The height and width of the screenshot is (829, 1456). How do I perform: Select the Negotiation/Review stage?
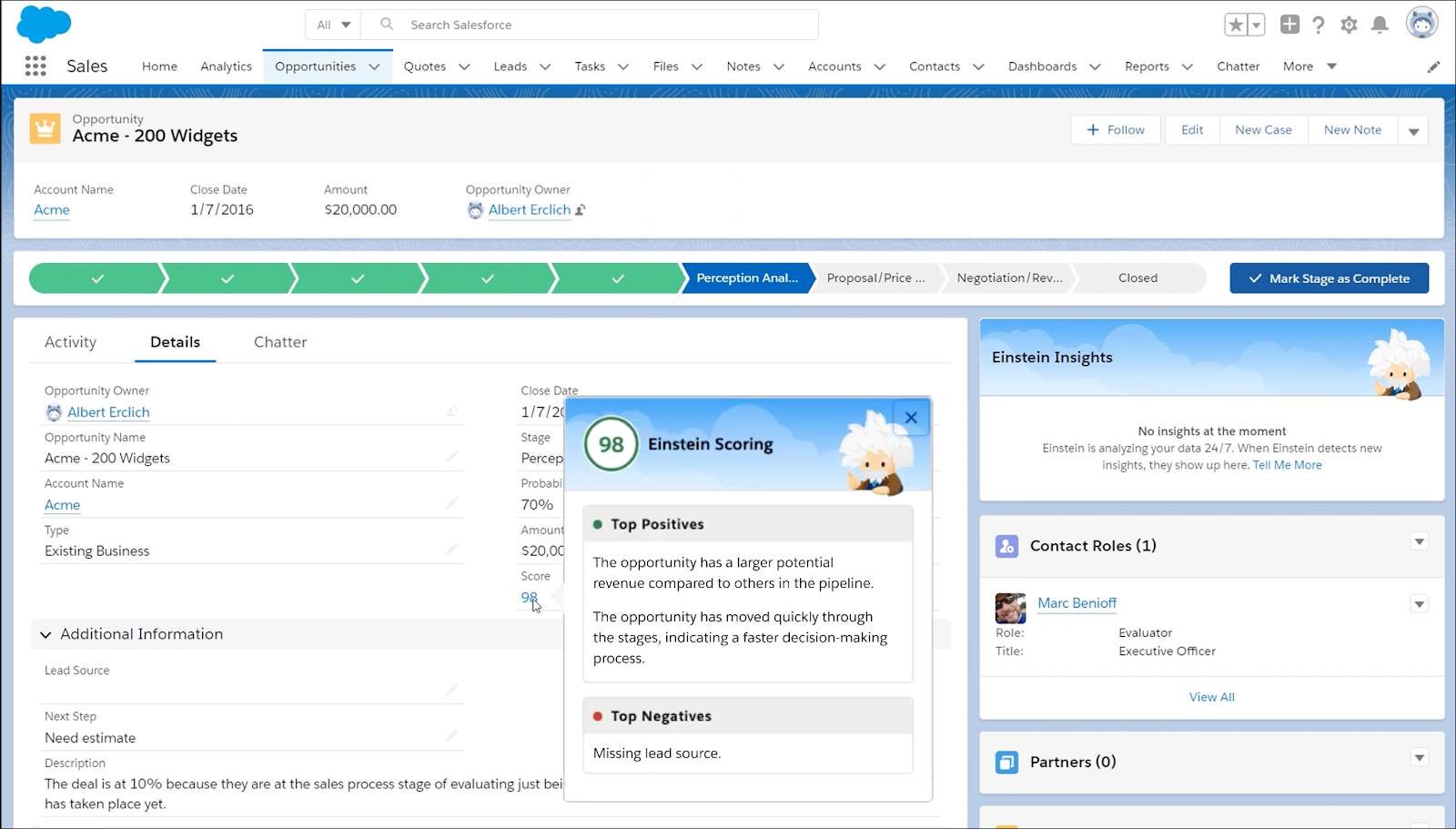(1009, 278)
